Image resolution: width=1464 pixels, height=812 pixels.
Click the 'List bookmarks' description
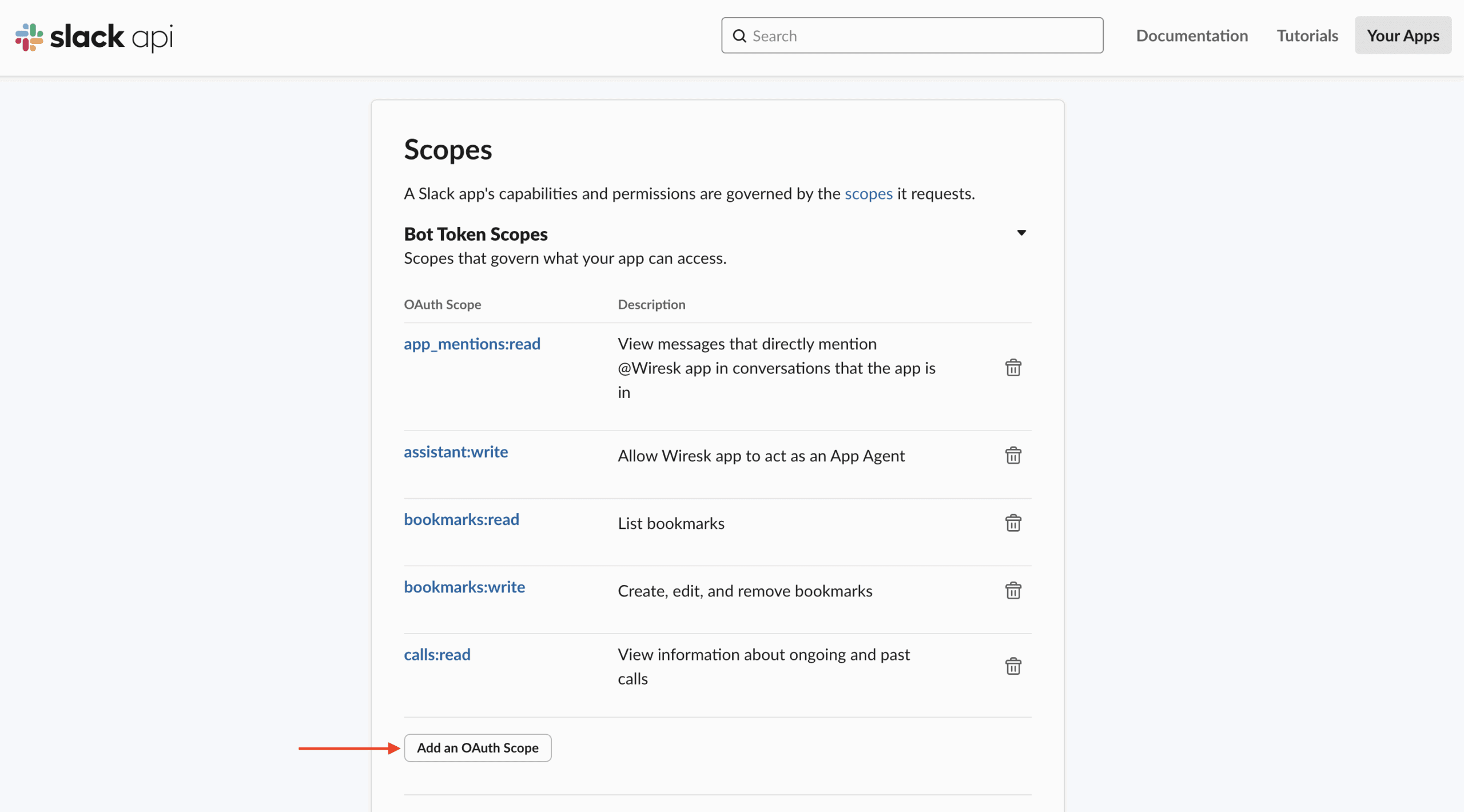671,523
